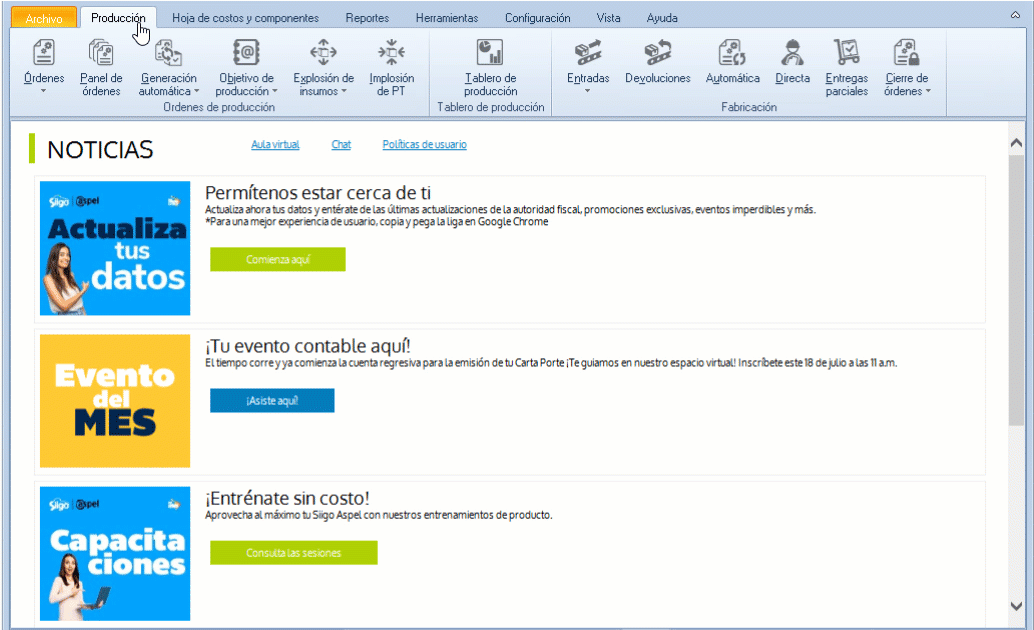This screenshot has width=1034, height=630.
Task: Open the Reportes tab
Action: (x=367, y=18)
